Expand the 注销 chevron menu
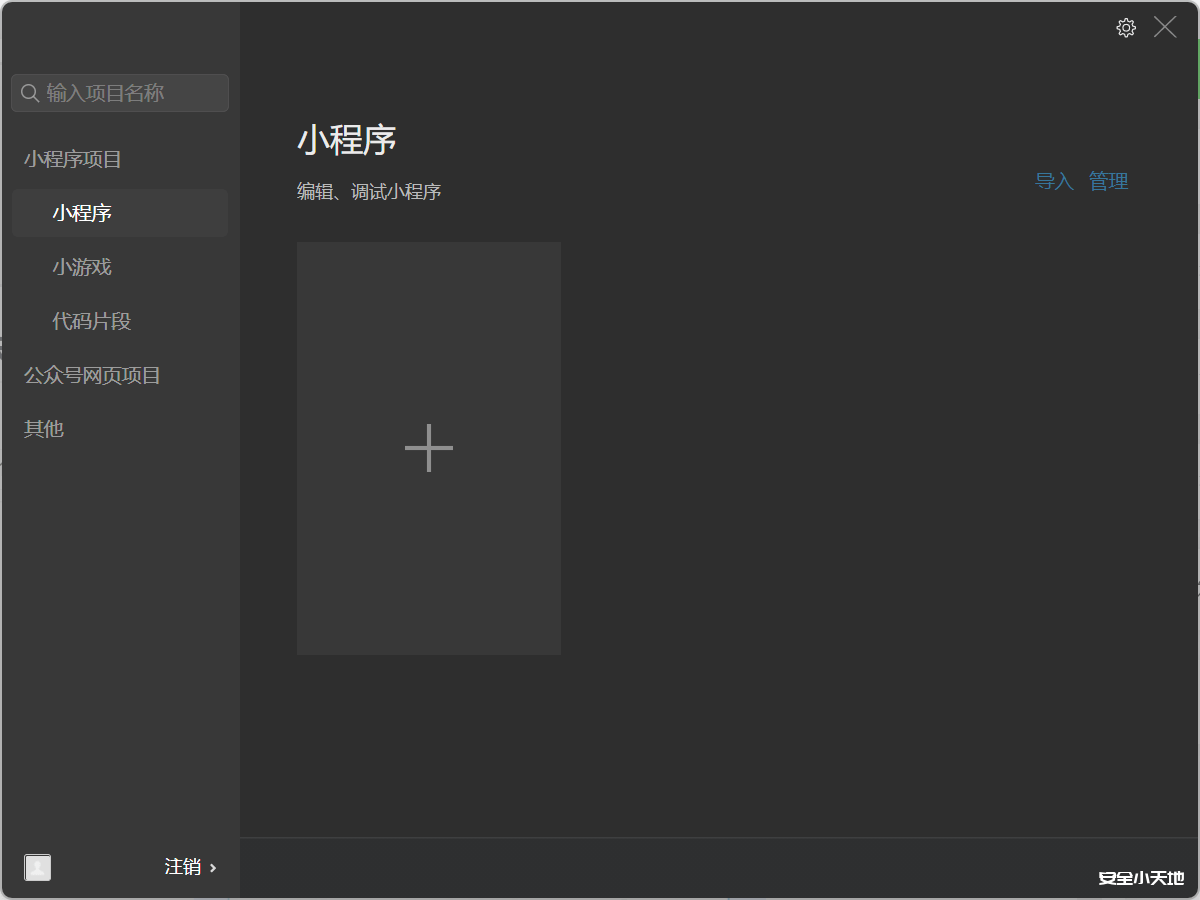The image size is (1200, 900). [x=210, y=867]
